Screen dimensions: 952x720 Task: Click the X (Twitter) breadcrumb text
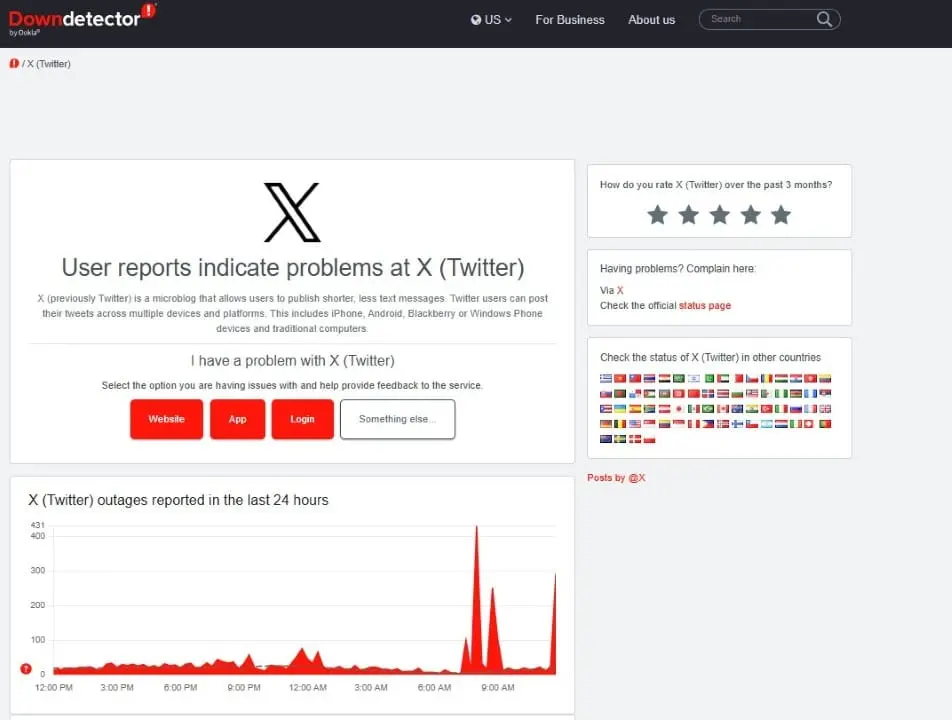coord(49,64)
